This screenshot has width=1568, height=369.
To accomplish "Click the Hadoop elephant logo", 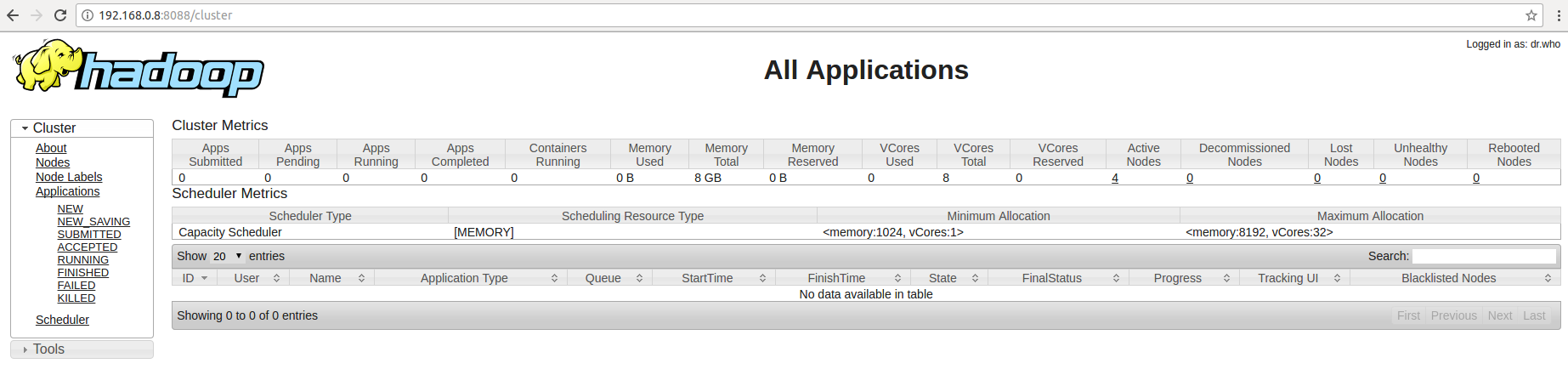I will pyautogui.click(x=139, y=68).
